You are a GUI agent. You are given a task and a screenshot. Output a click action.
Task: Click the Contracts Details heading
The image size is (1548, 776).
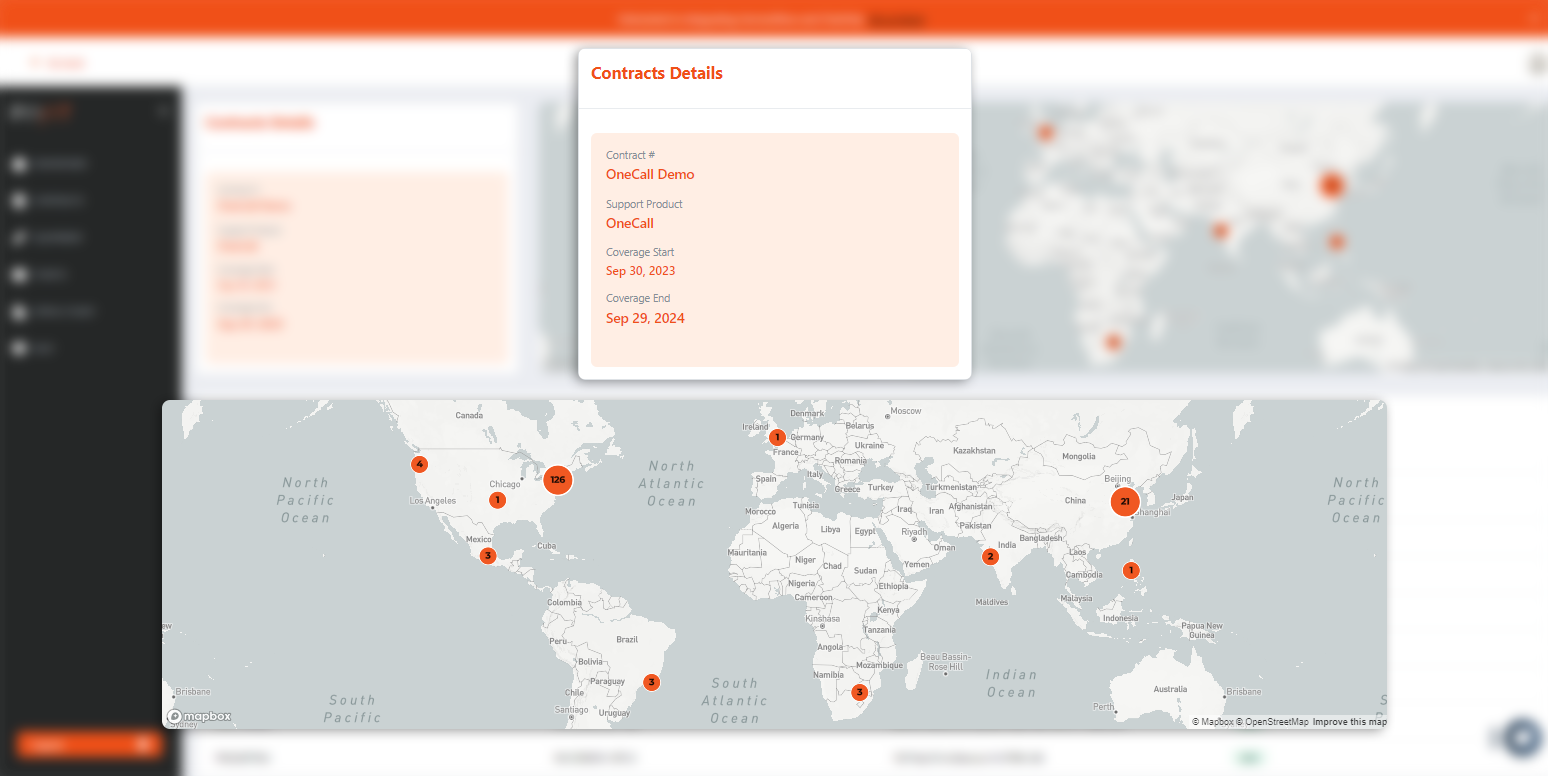(657, 73)
